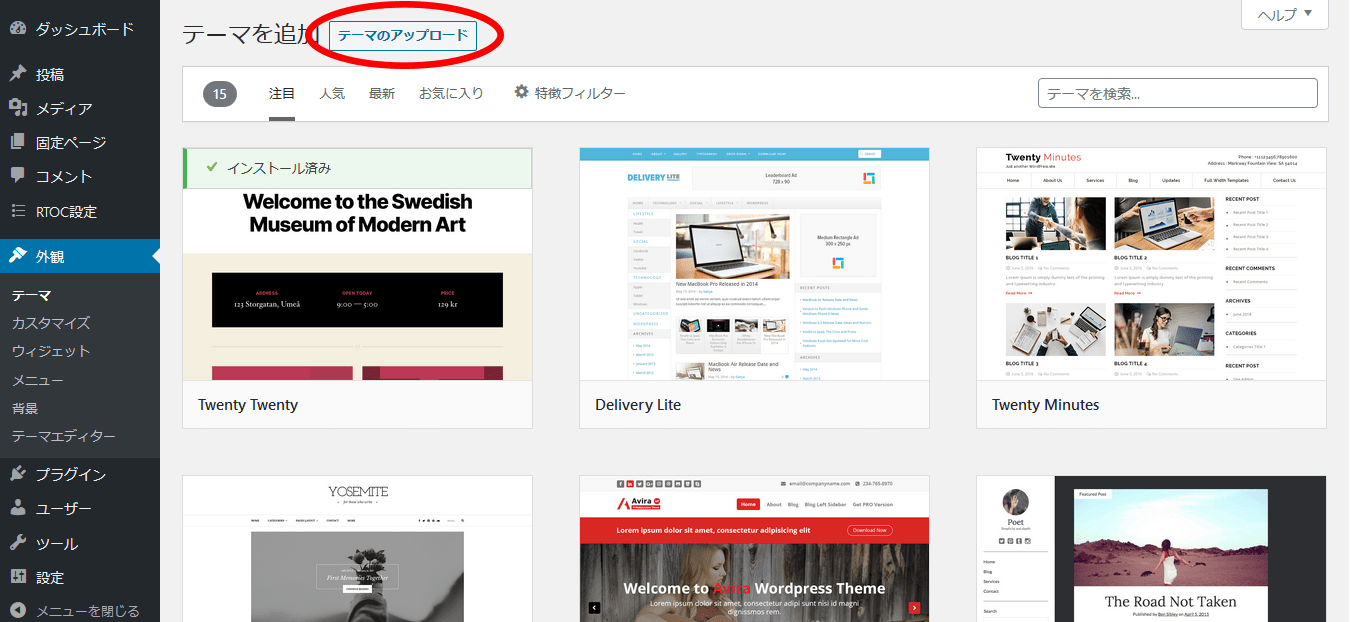1350x622 pixels.
Task: Open the 特徴フィルター options
Action: click(x=570, y=93)
